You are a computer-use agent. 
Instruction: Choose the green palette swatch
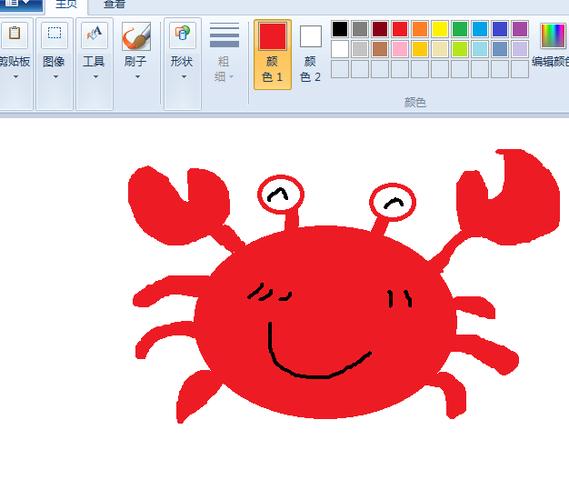(x=460, y=29)
